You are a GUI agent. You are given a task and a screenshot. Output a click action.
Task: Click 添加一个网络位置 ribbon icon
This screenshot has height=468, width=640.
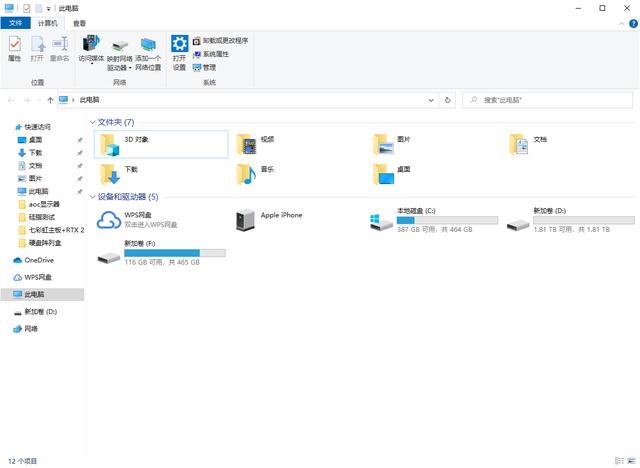(148, 53)
